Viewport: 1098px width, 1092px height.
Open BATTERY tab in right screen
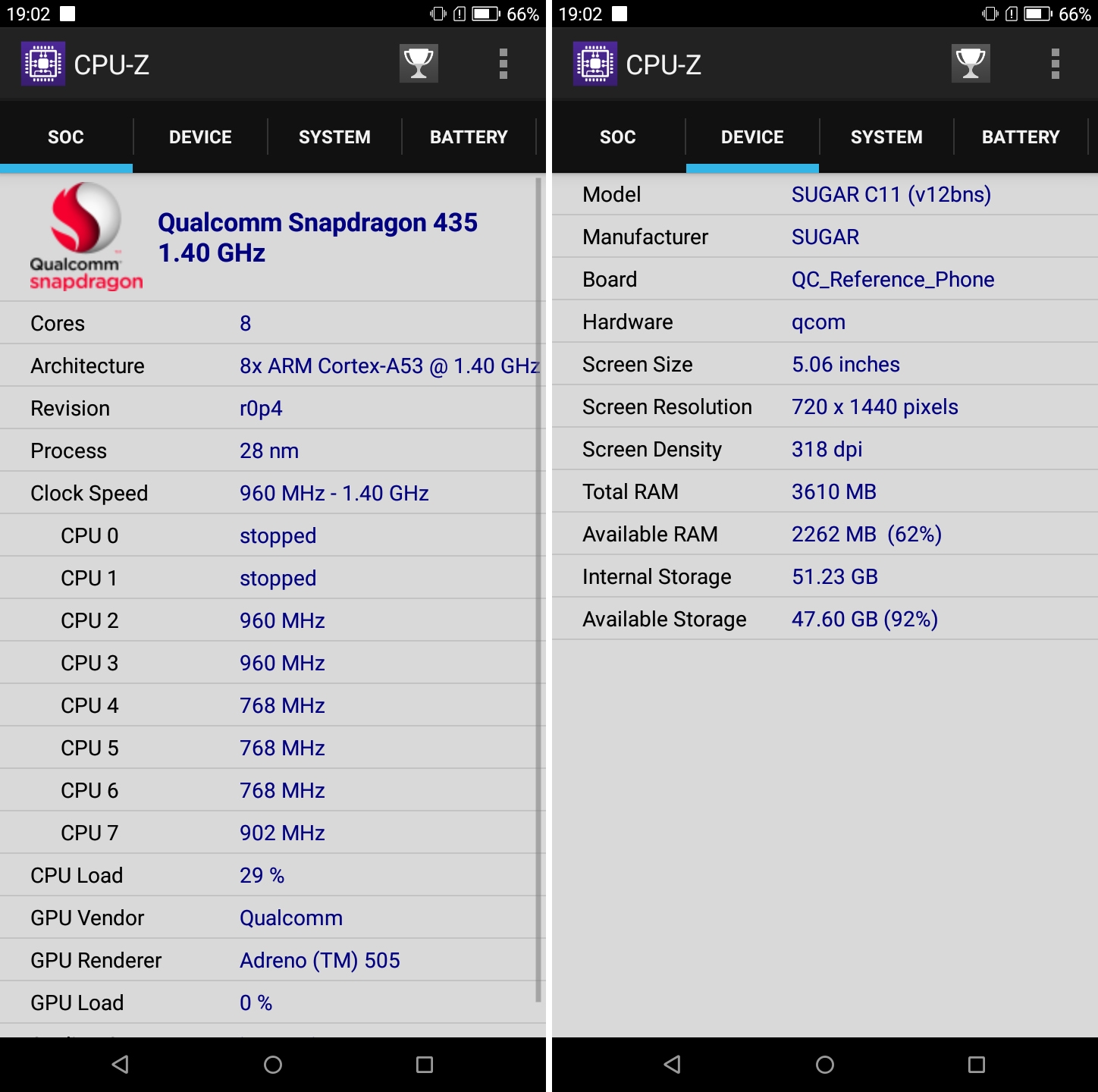[1021, 137]
